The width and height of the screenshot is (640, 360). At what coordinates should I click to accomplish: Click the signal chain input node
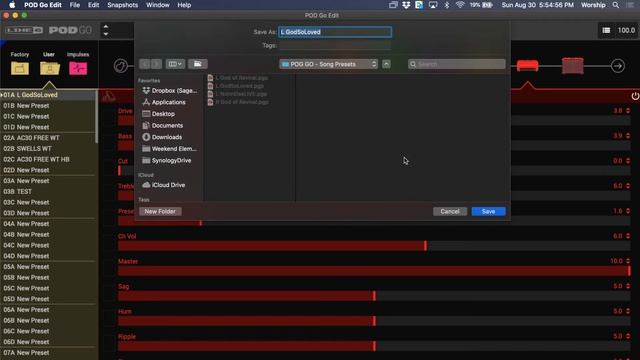pyautogui.click(x=120, y=66)
